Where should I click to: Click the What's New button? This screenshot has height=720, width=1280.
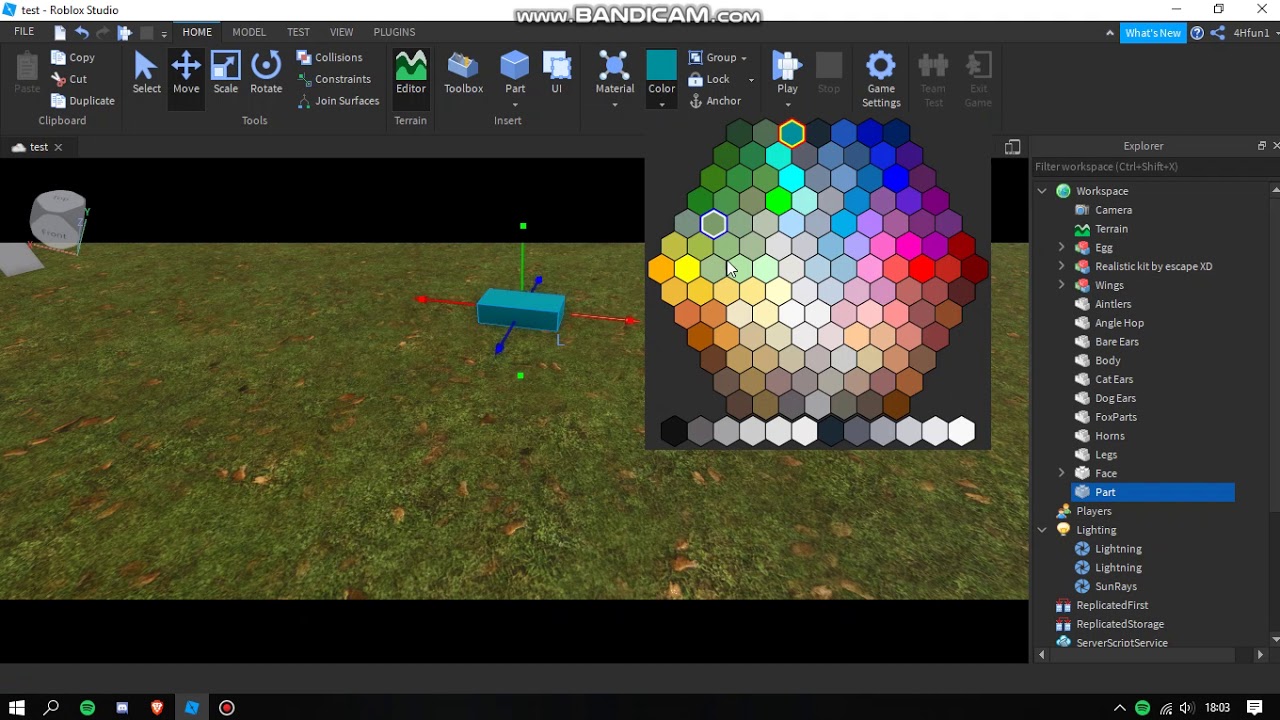pos(1153,33)
